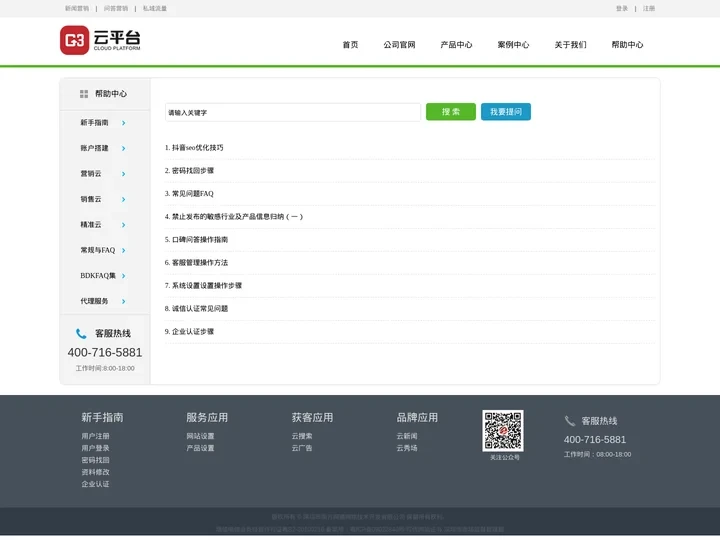
Task: Click the 帮助中心 grid icon in sidebar
Action: coord(84,94)
